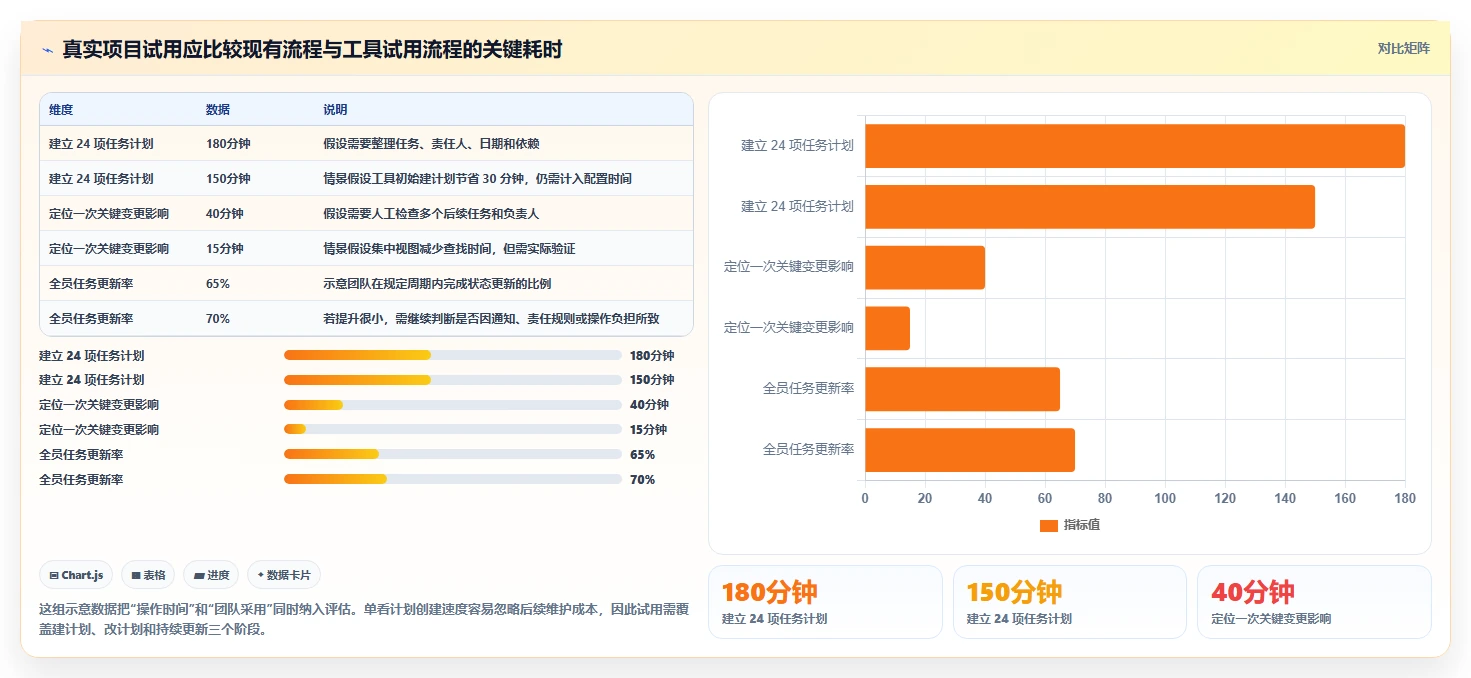Click the chart bar reaching 180
This screenshot has height=678, width=1471.
click(x=1135, y=146)
